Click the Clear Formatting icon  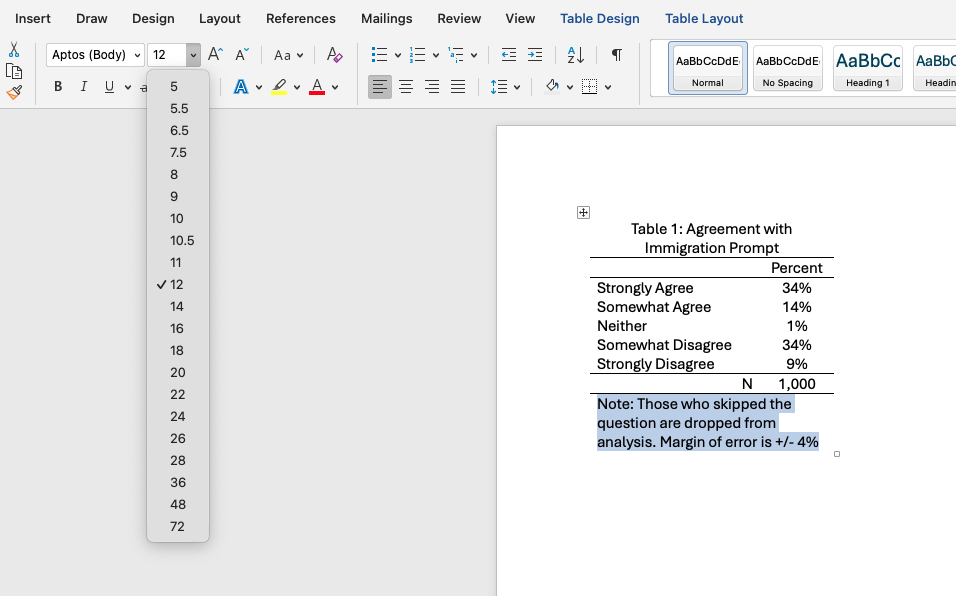tap(335, 55)
